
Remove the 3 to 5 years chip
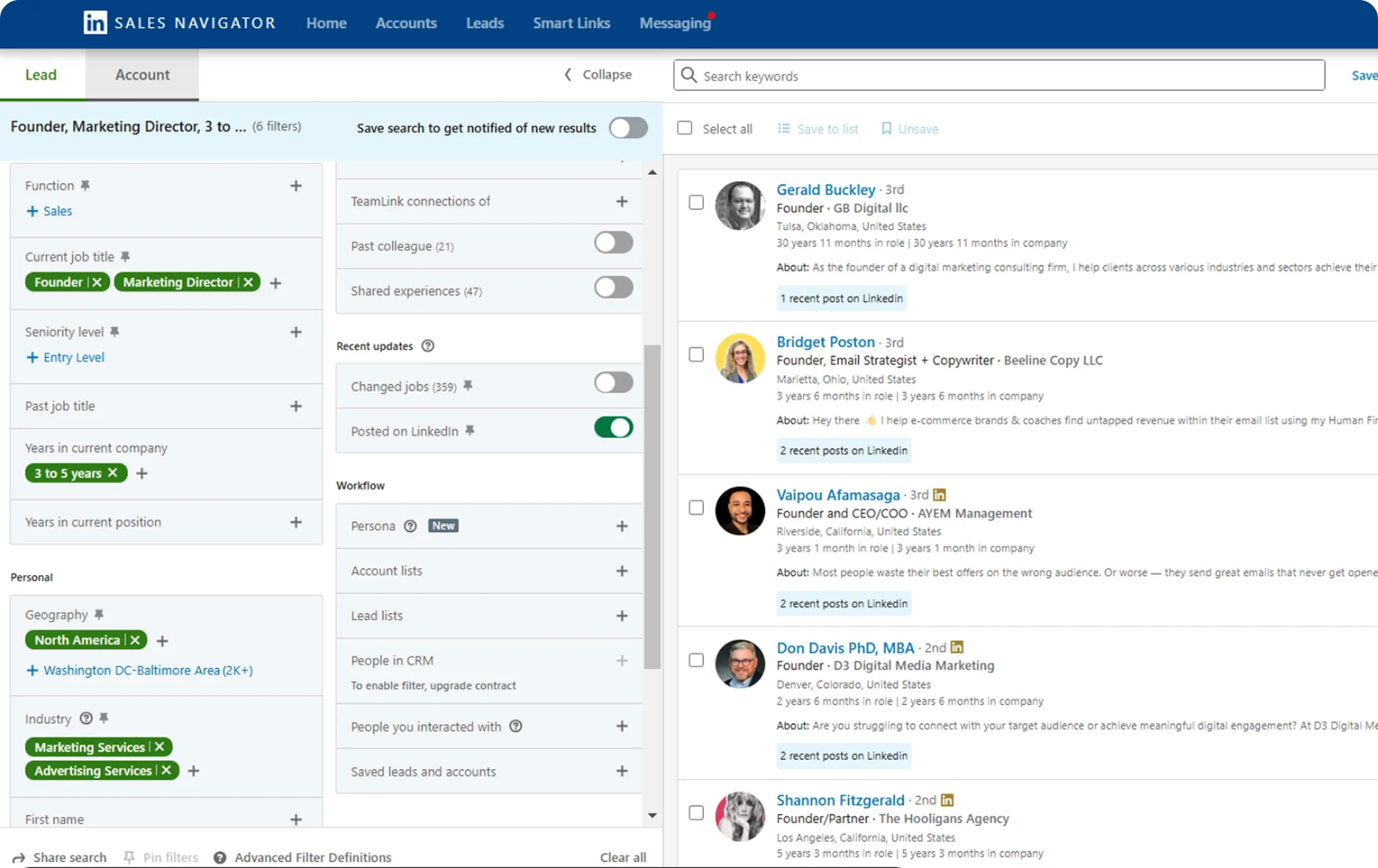click(x=113, y=473)
